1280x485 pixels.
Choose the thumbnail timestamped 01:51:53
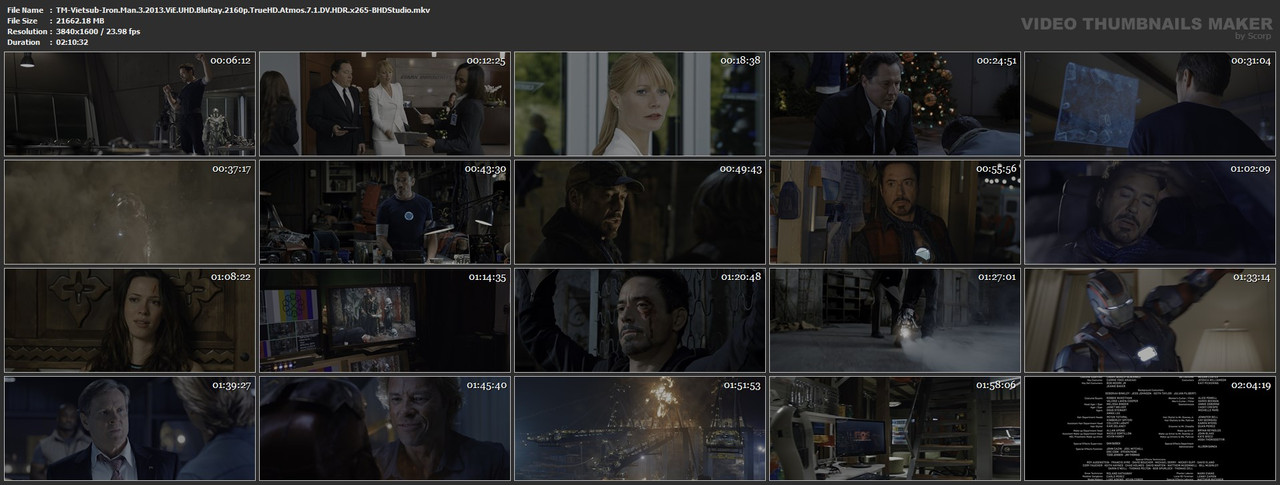(639, 427)
